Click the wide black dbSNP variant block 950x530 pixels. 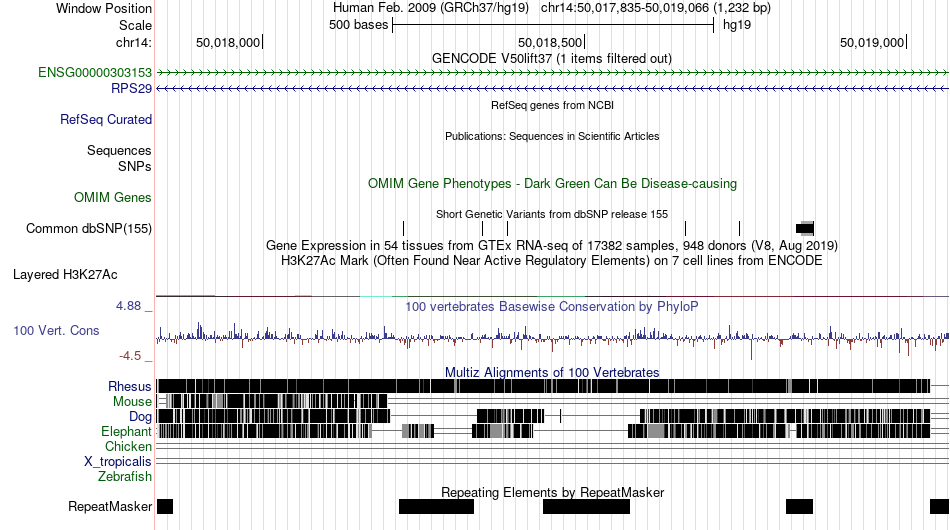point(805,228)
